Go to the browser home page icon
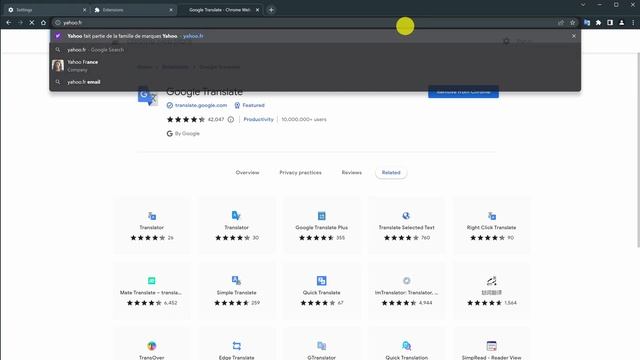This screenshot has height=360, width=640. (43, 23)
